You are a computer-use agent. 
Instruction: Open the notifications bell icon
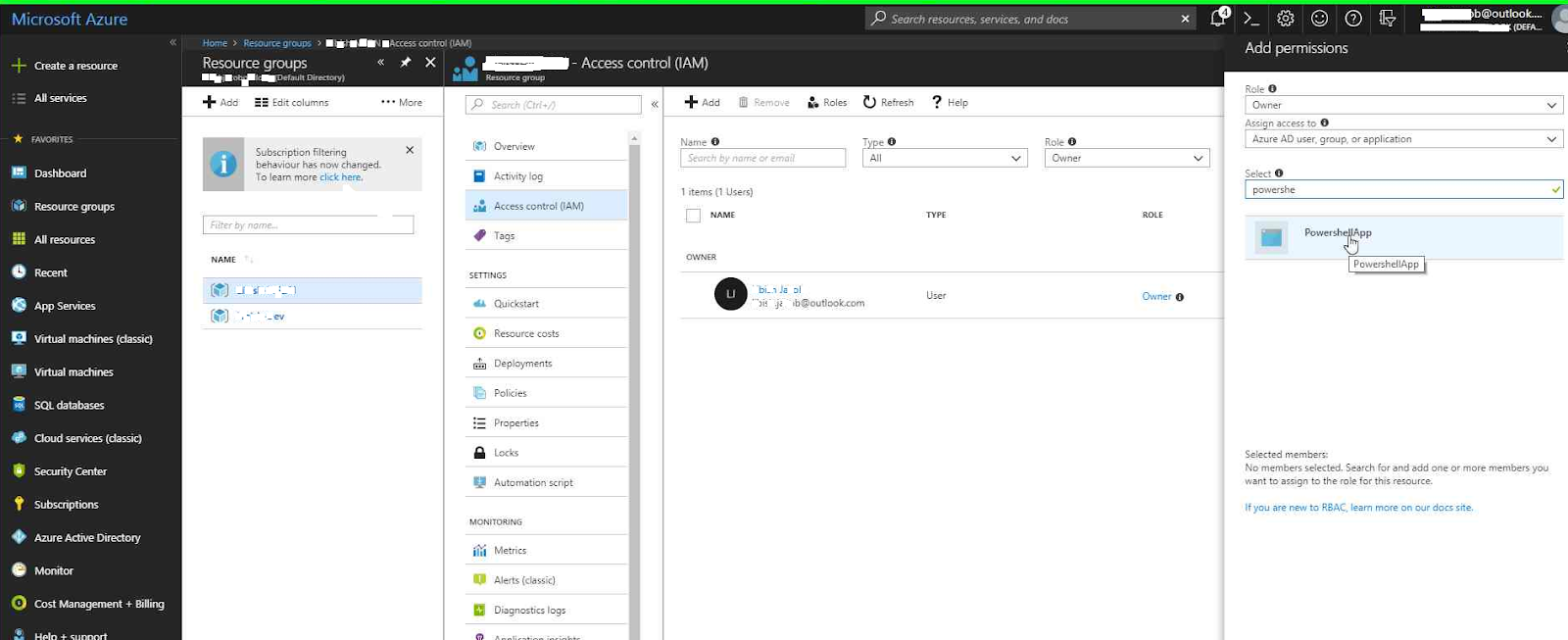(x=1217, y=19)
